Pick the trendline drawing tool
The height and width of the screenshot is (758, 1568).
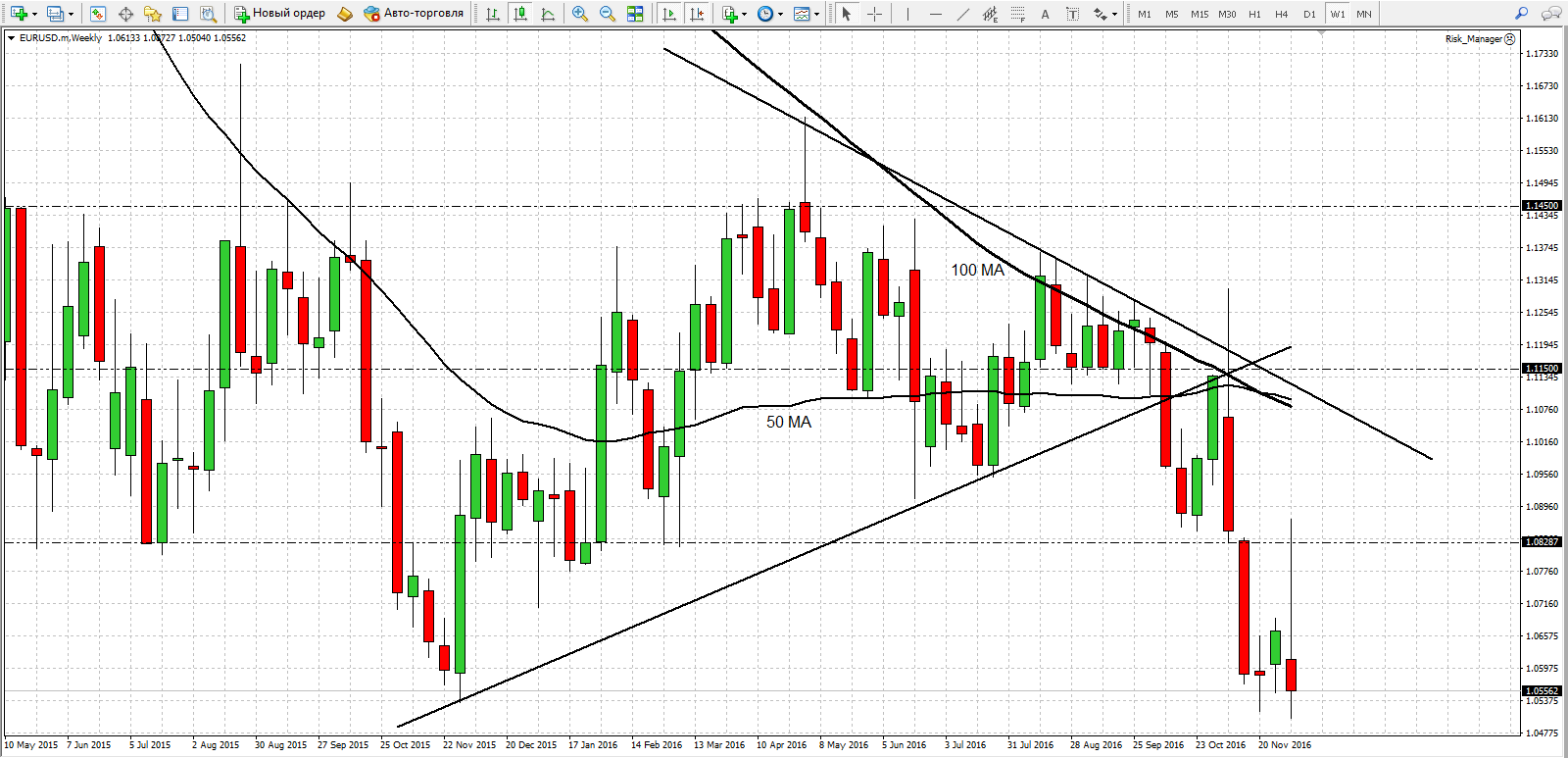962,14
